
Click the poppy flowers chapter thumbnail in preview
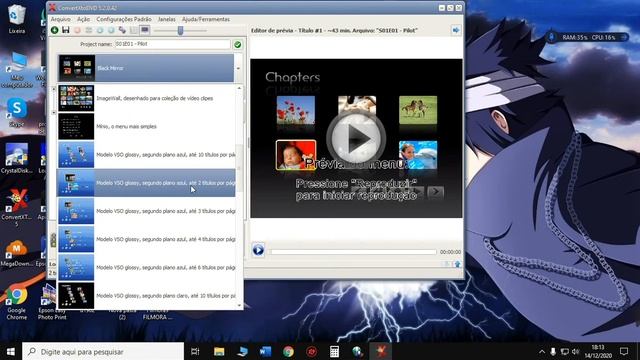(x=296, y=110)
